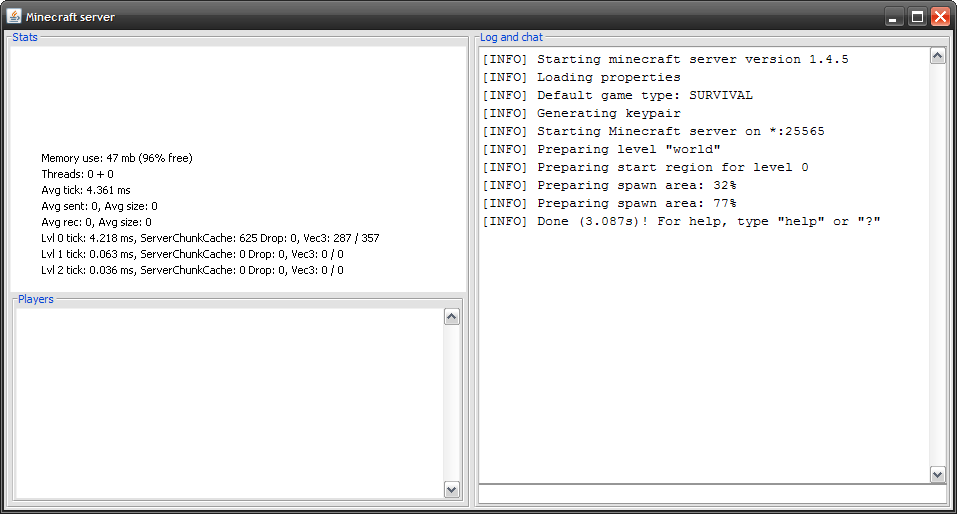Click the "Minecraft server" window title

tap(70, 17)
